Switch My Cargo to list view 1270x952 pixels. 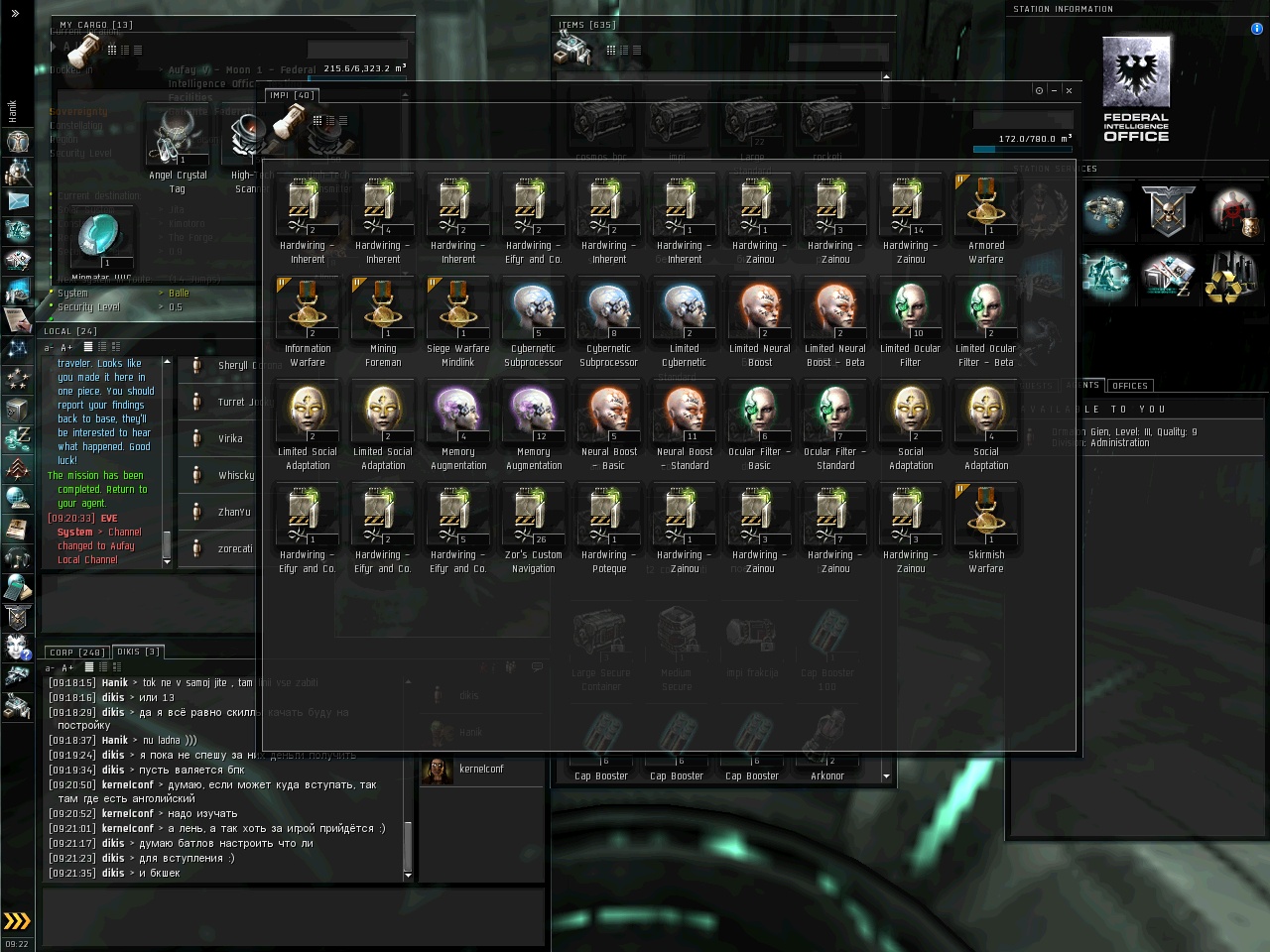tap(138, 50)
